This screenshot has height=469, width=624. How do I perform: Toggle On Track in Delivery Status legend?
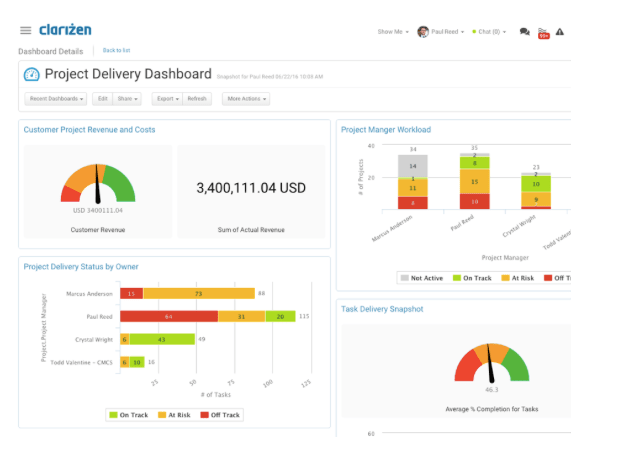pyautogui.click(x=129, y=415)
